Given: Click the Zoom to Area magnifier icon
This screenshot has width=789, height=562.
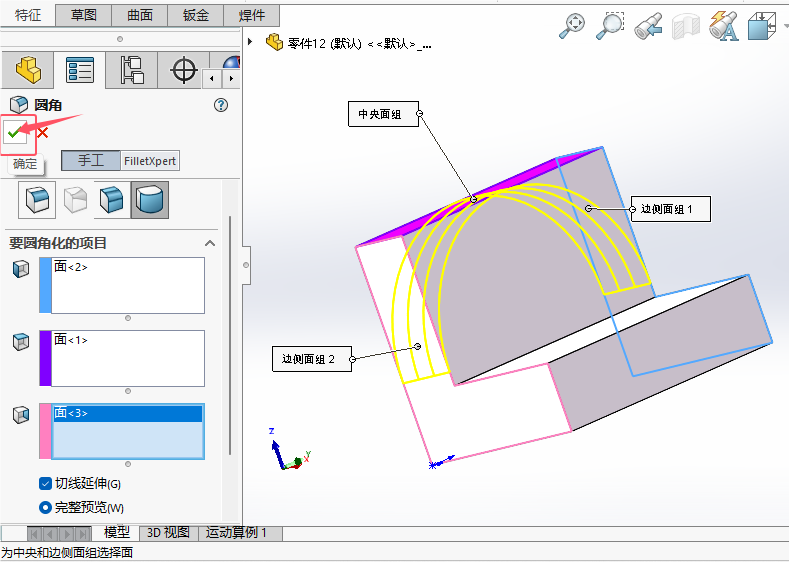Looking at the screenshot, I should (x=610, y=26).
